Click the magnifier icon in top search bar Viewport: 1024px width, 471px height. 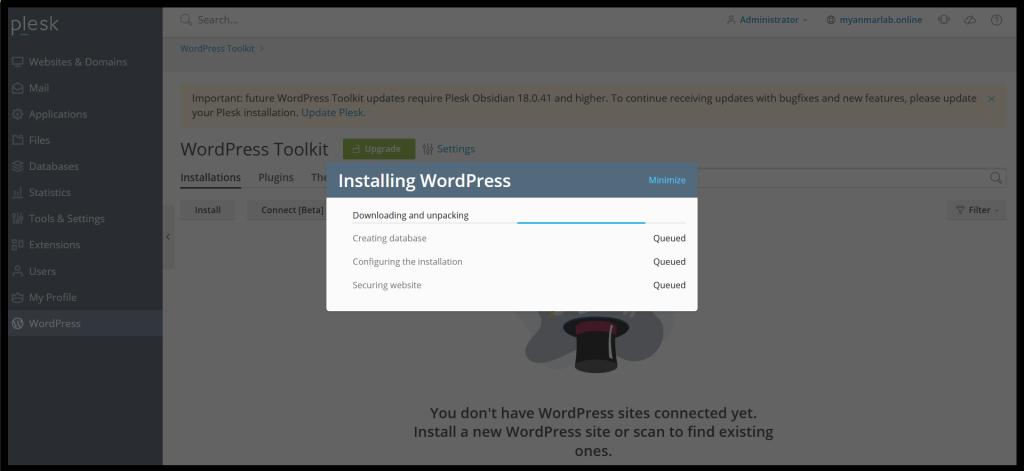click(186, 20)
